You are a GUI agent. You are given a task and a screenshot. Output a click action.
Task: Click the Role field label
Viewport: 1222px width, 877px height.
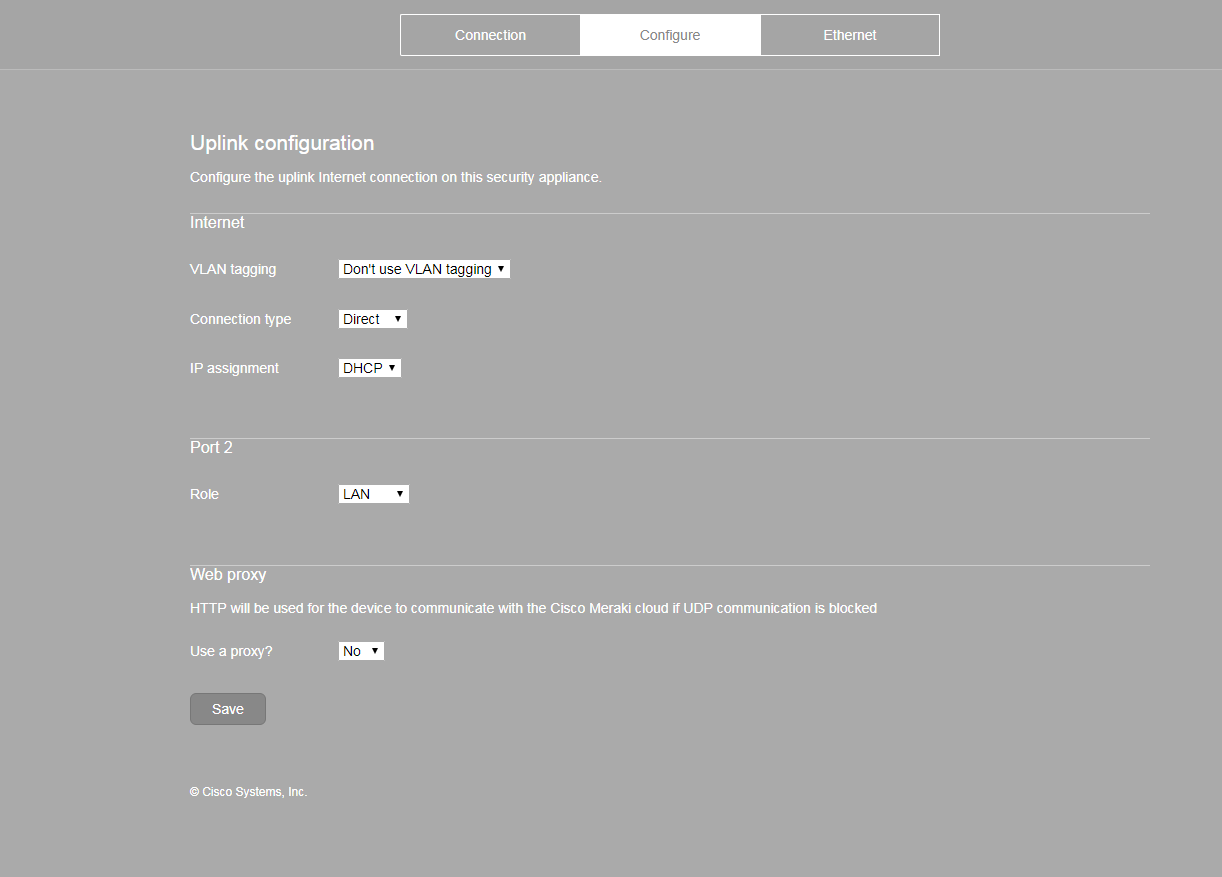pos(204,494)
